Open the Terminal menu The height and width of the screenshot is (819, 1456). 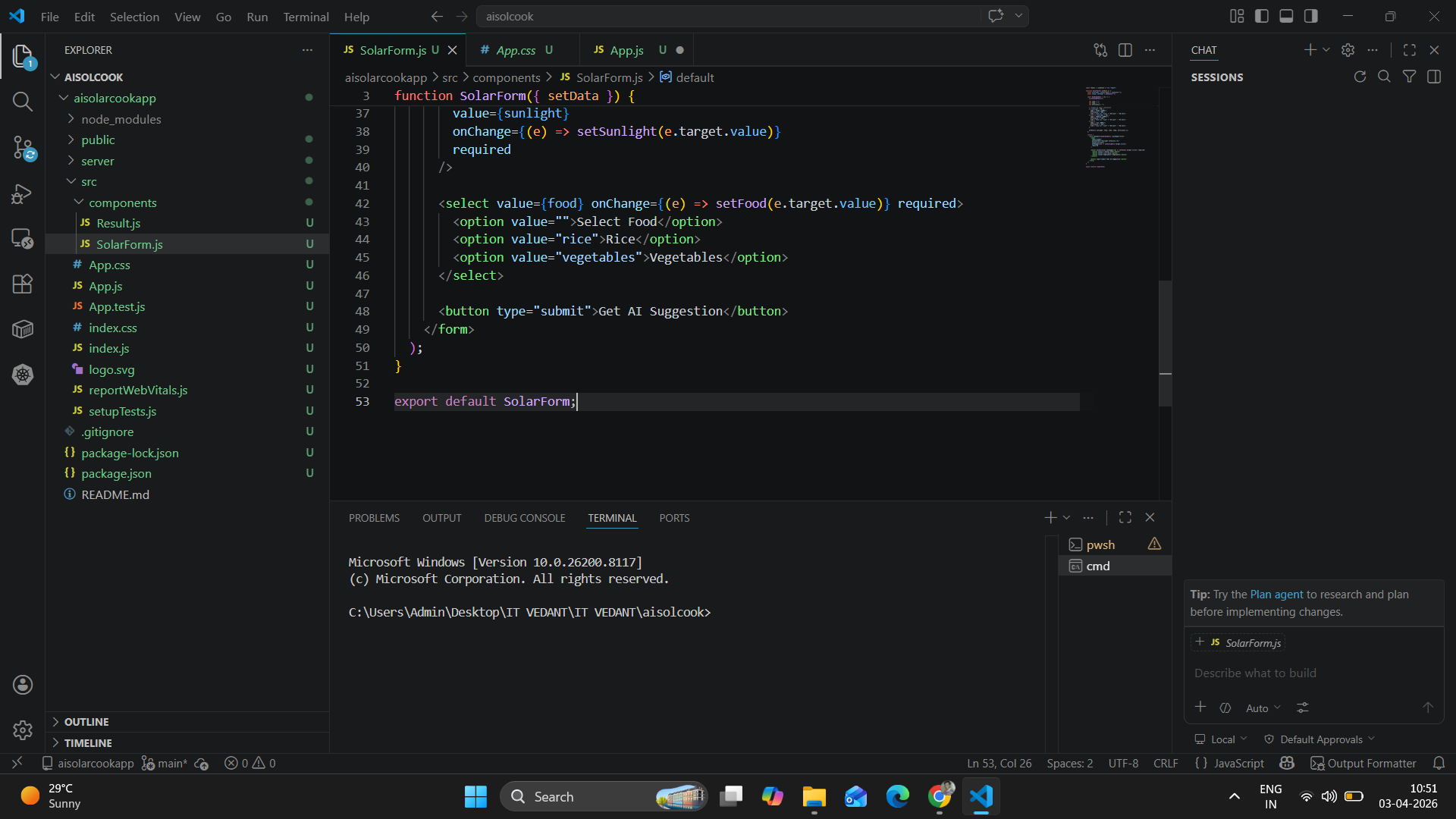tap(306, 17)
